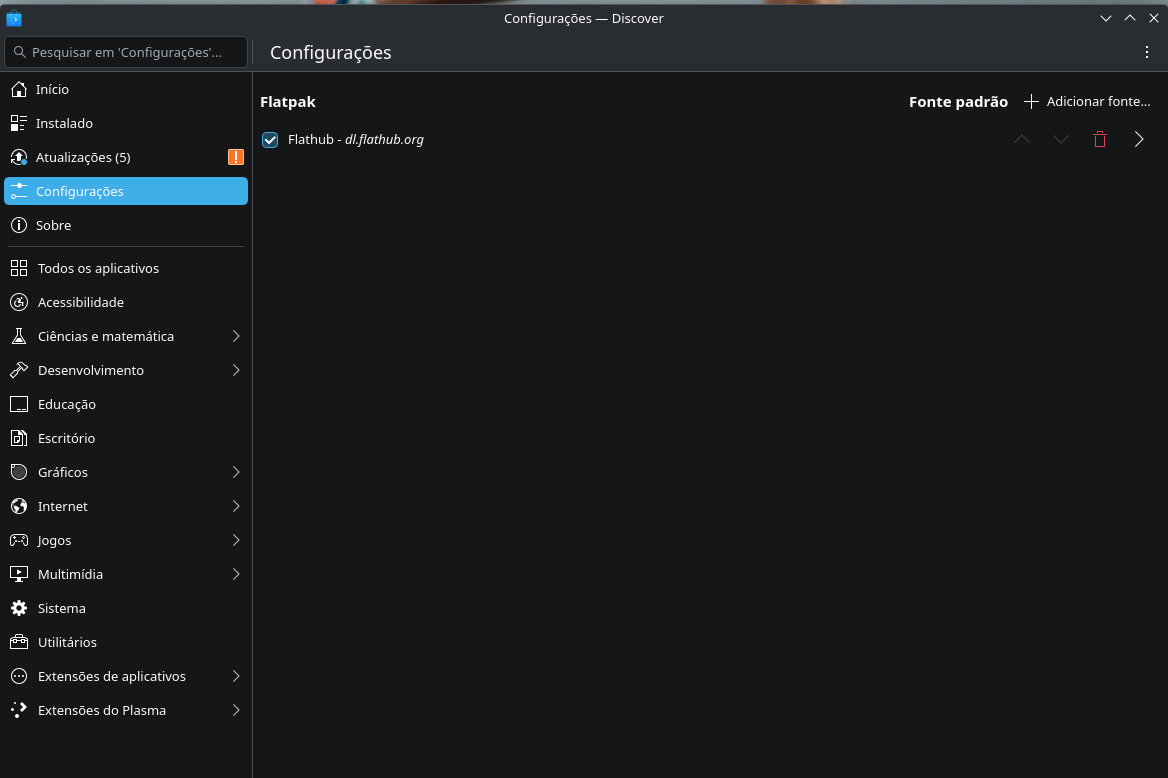Open Extensões do Plasma category
The width and height of the screenshot is (1168, 778).
(102, 710)
